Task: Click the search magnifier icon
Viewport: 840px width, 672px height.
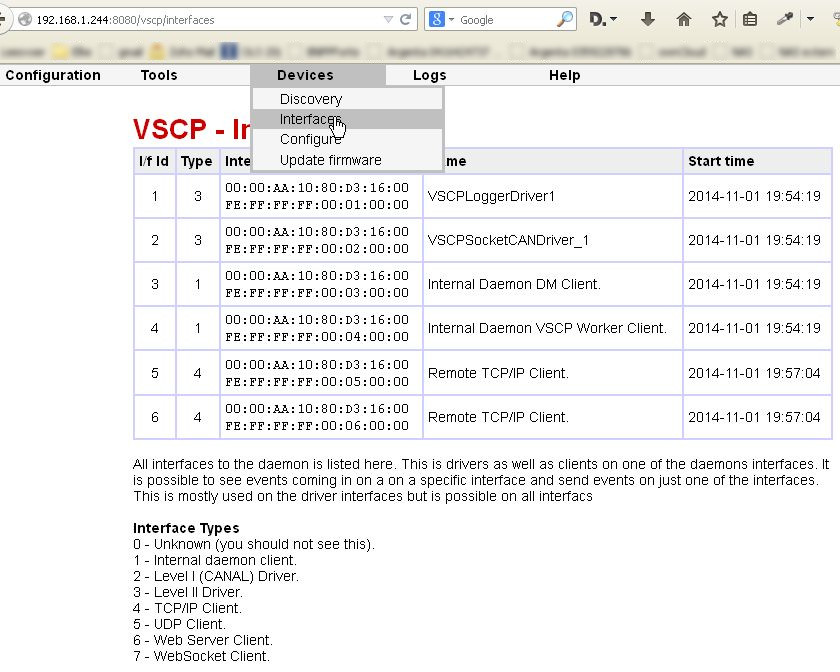Action: pyautogui.click(x=565, y=19)
